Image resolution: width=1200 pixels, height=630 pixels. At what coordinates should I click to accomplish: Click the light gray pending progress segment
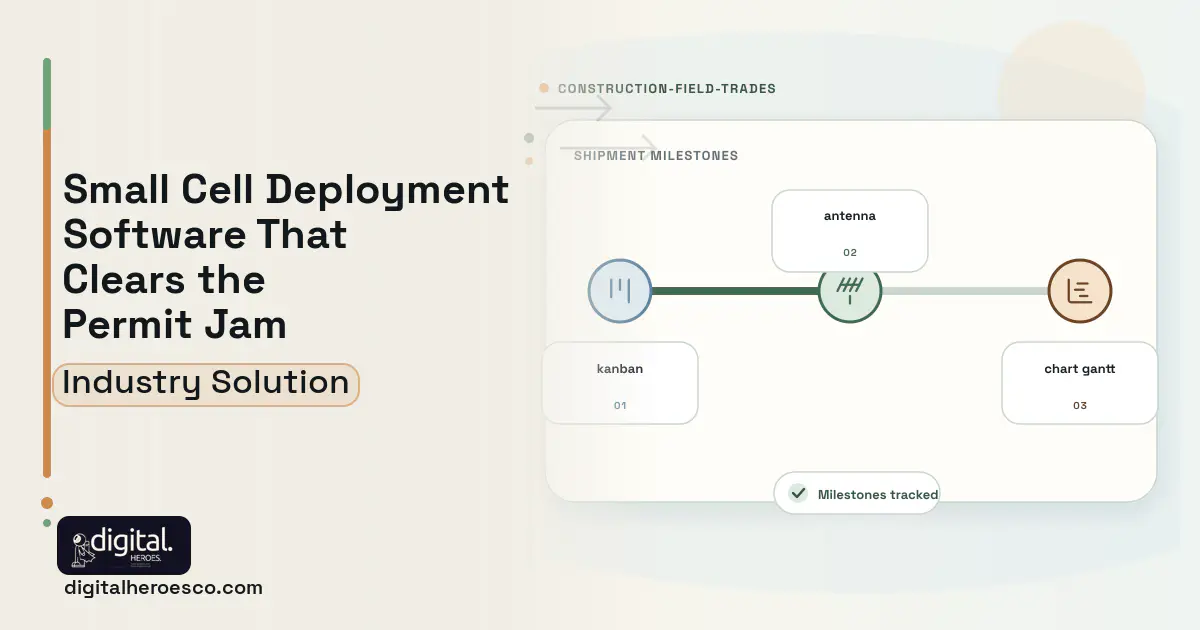click(x=965, y=291)
